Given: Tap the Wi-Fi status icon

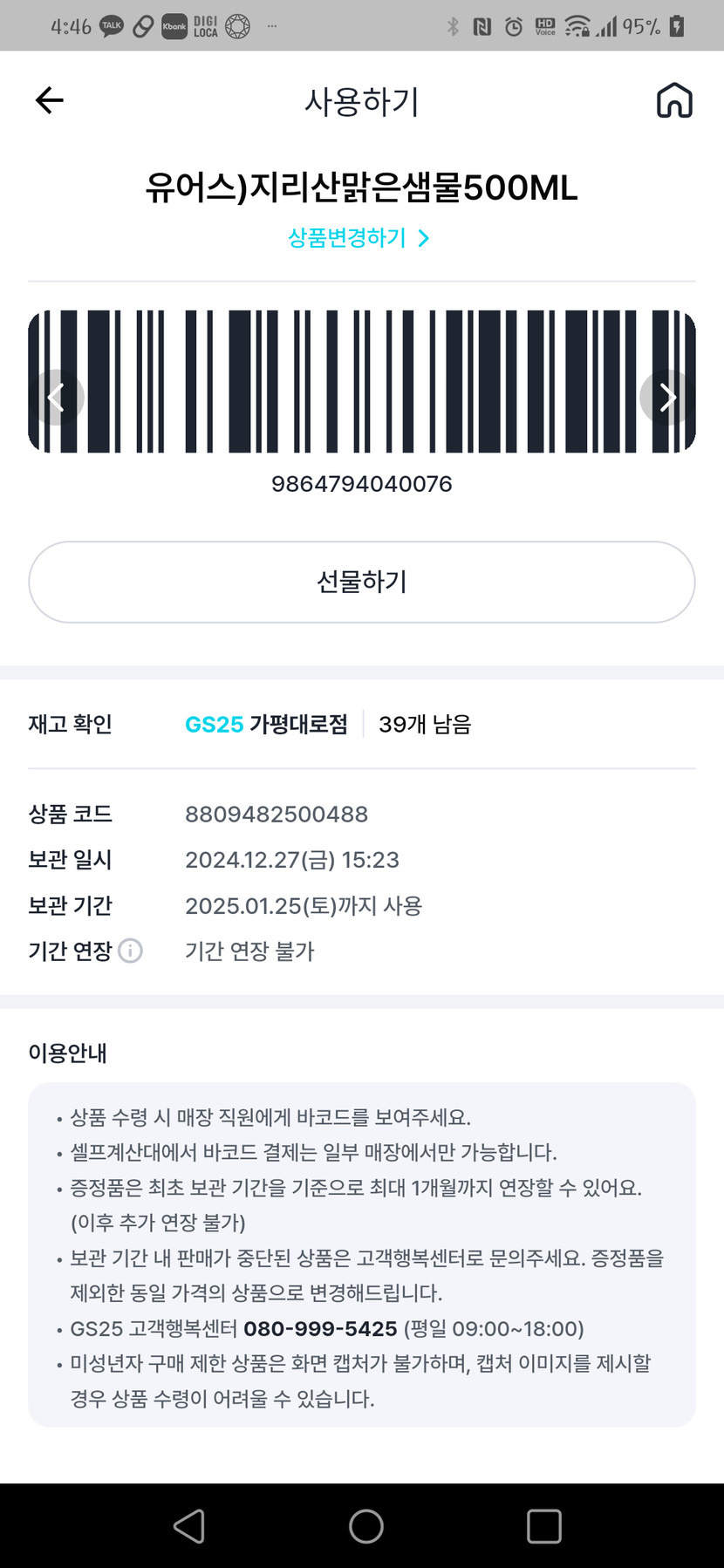Looking at the screenshot, I should pyautogui.click(x=577, y=26).
